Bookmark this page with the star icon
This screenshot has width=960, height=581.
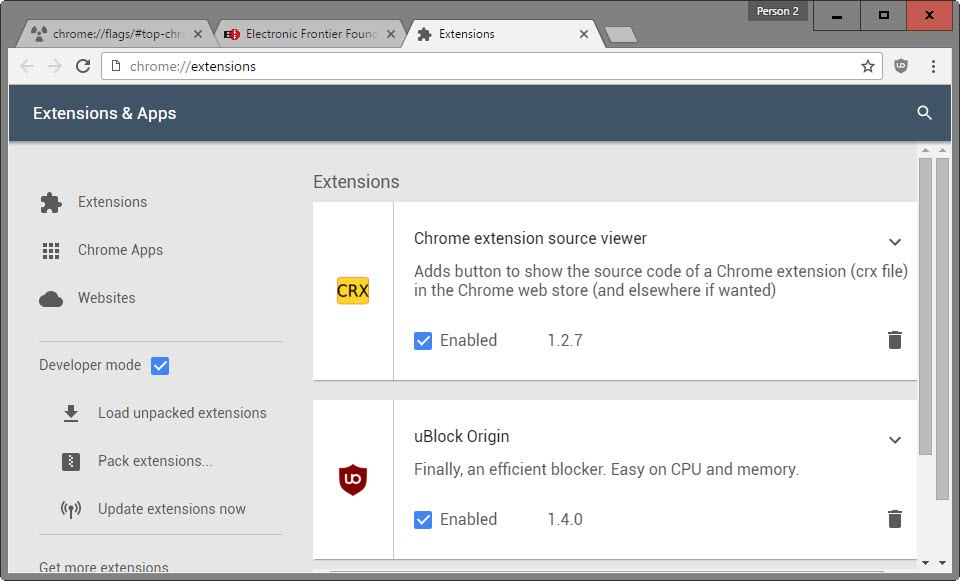coord(868,66)
